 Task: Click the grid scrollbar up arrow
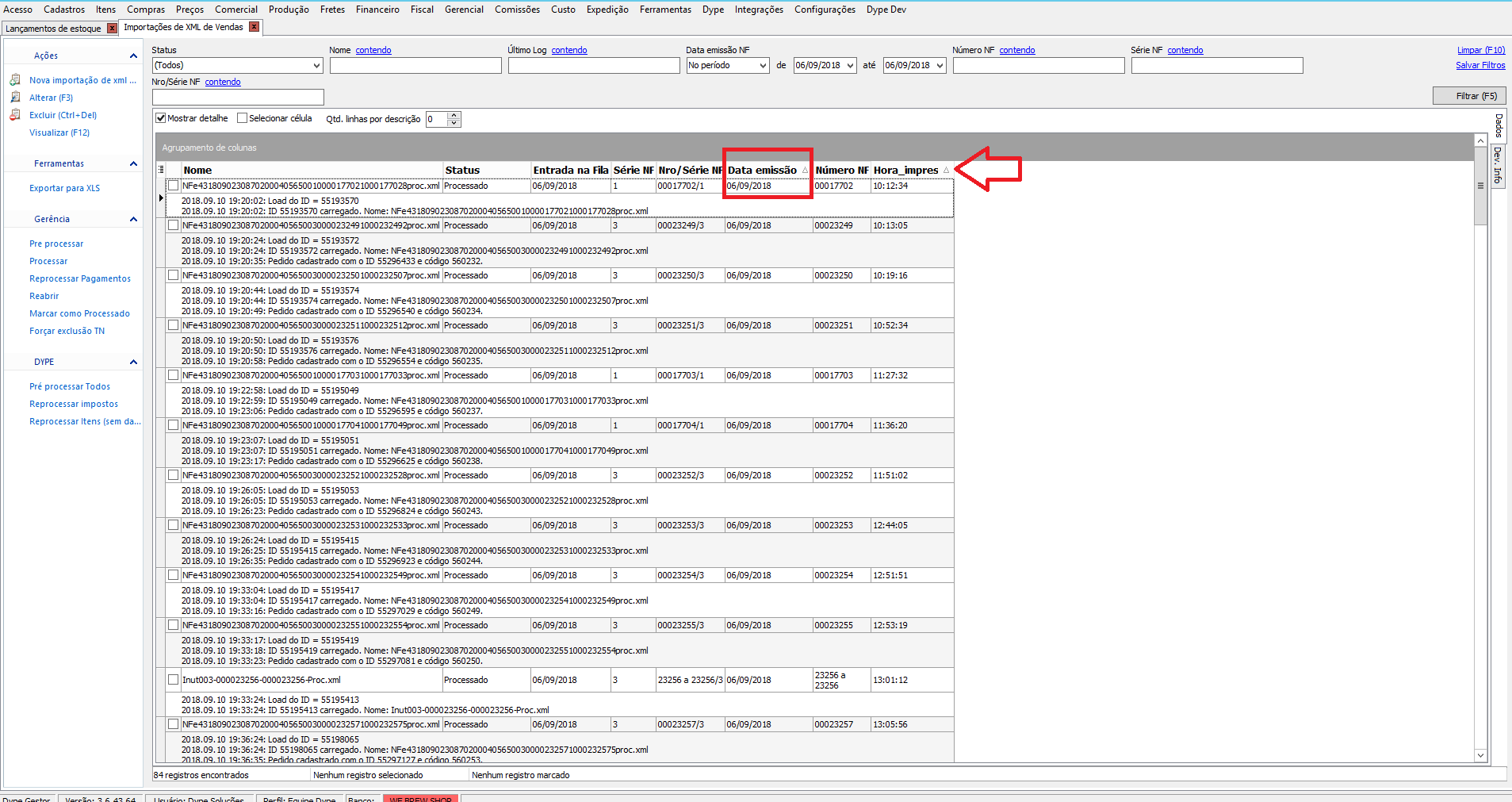(x=1480, y=140)
